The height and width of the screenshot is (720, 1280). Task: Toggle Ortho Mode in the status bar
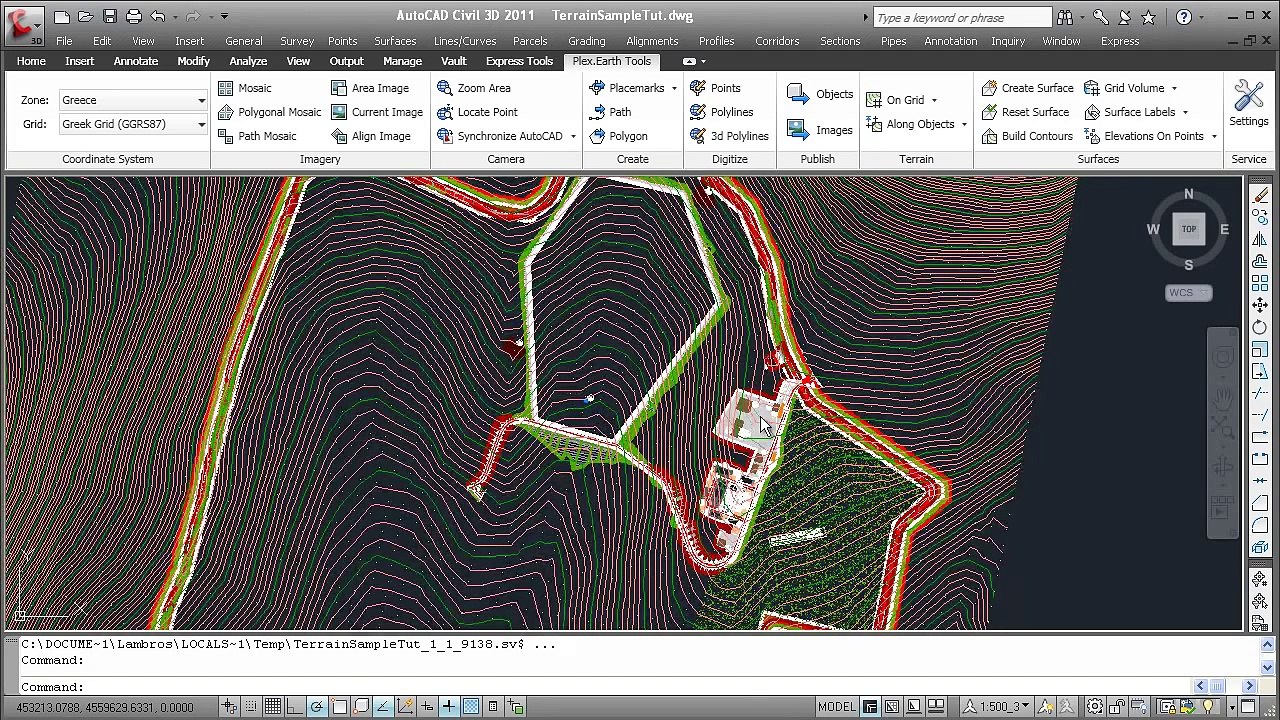pos(295,707)
